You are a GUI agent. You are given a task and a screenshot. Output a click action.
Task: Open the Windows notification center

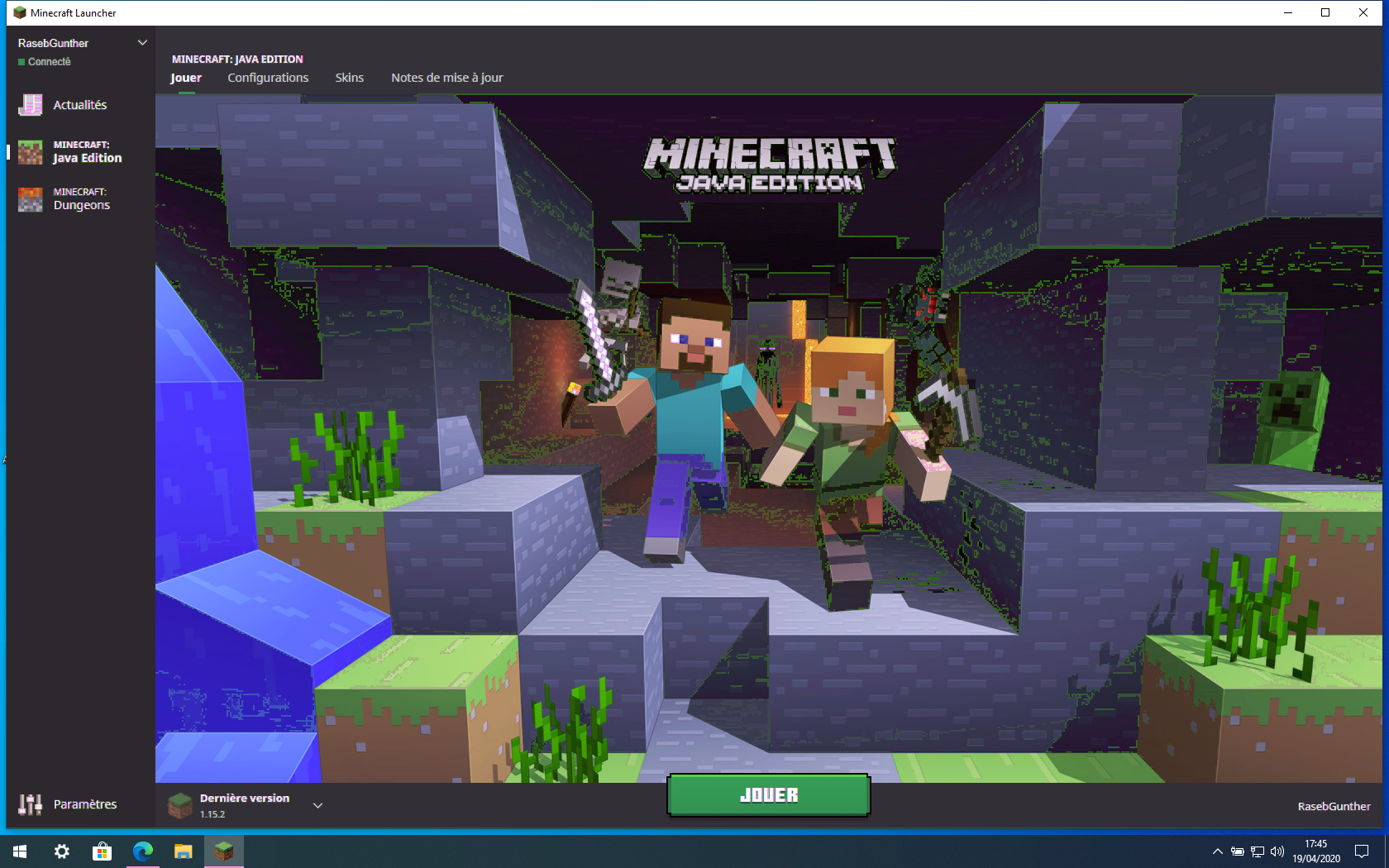click(x=1362, y=851)
